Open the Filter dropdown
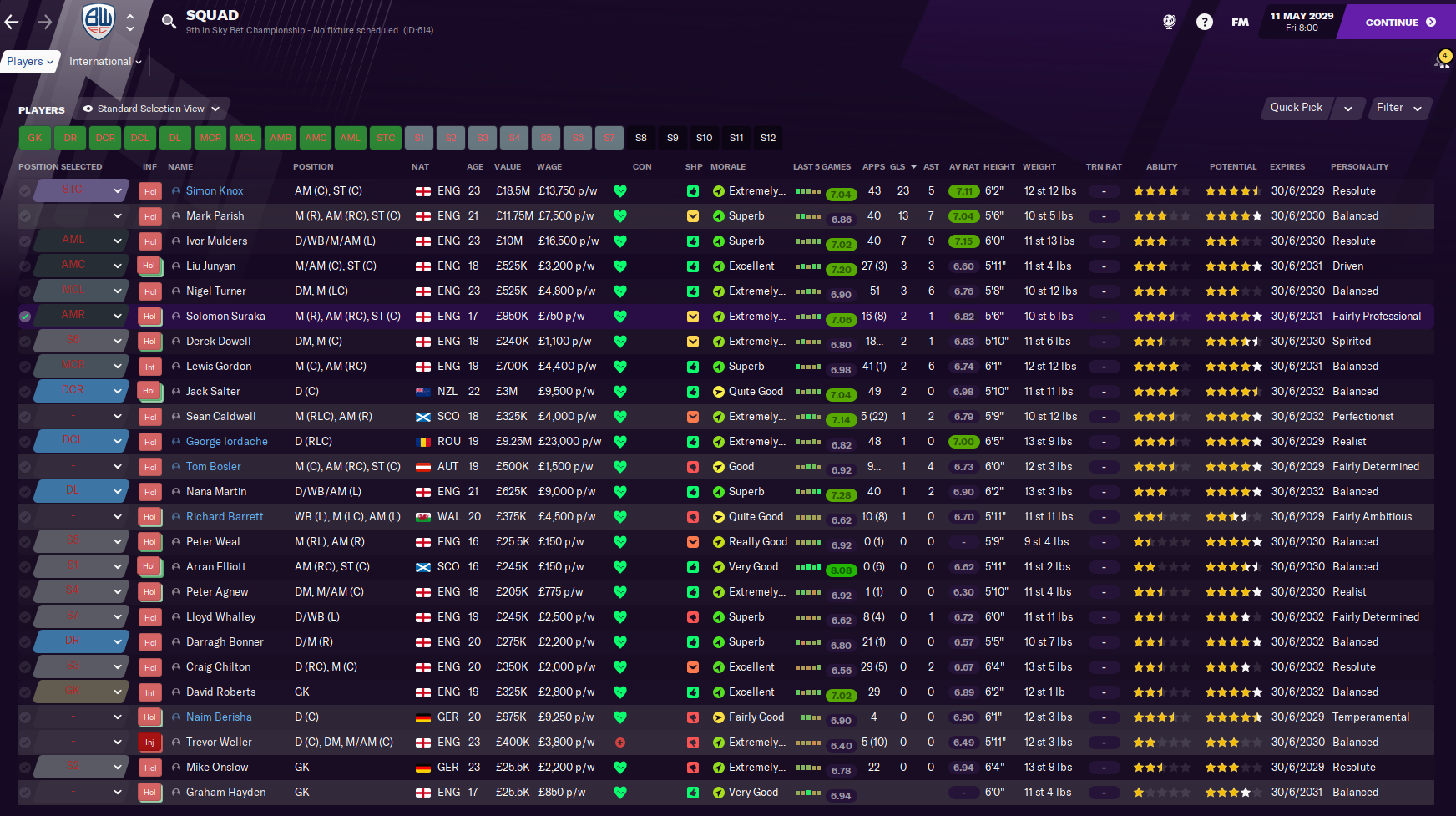1456x816 pixels. point(1399,108)
